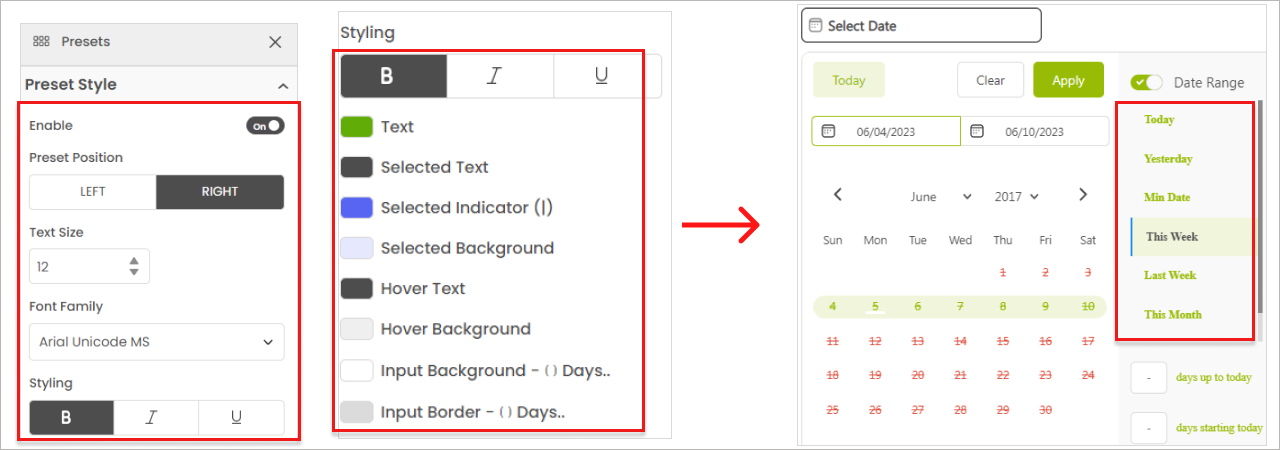The height and width of the screenshot is (450, 1280).
Task: Click the Presets grid icon
Action: (x=41, y=42)
